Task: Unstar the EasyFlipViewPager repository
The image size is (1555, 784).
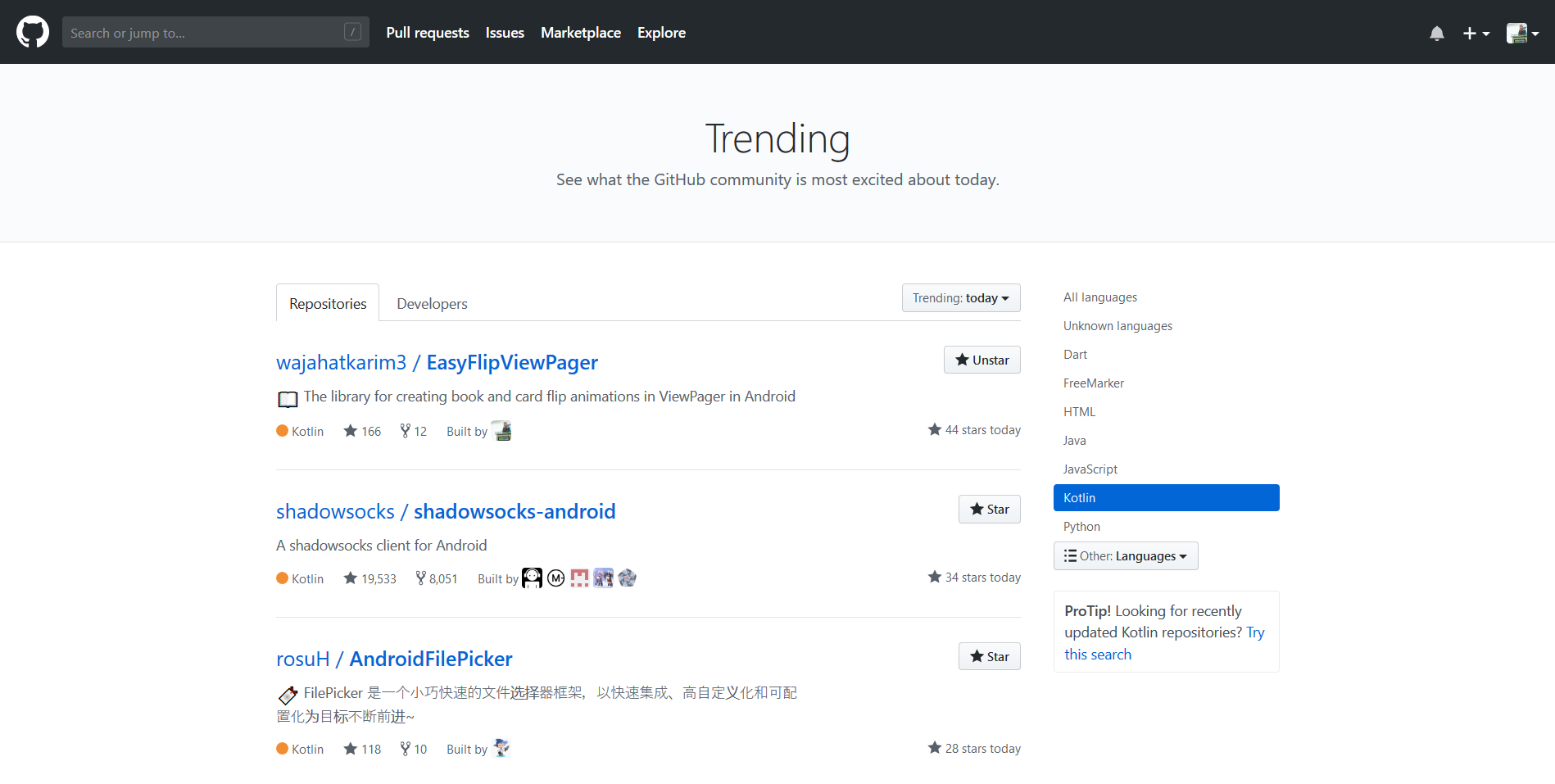Action: 982,360
